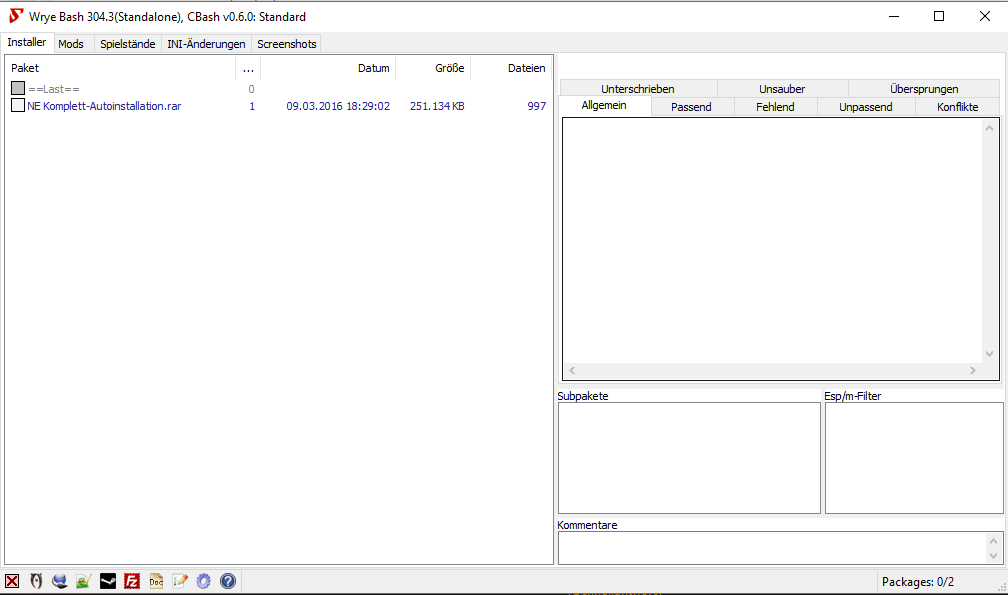Show the Überschrieben tab
This screenshot has width=1008, height=595.
point(637,89)
